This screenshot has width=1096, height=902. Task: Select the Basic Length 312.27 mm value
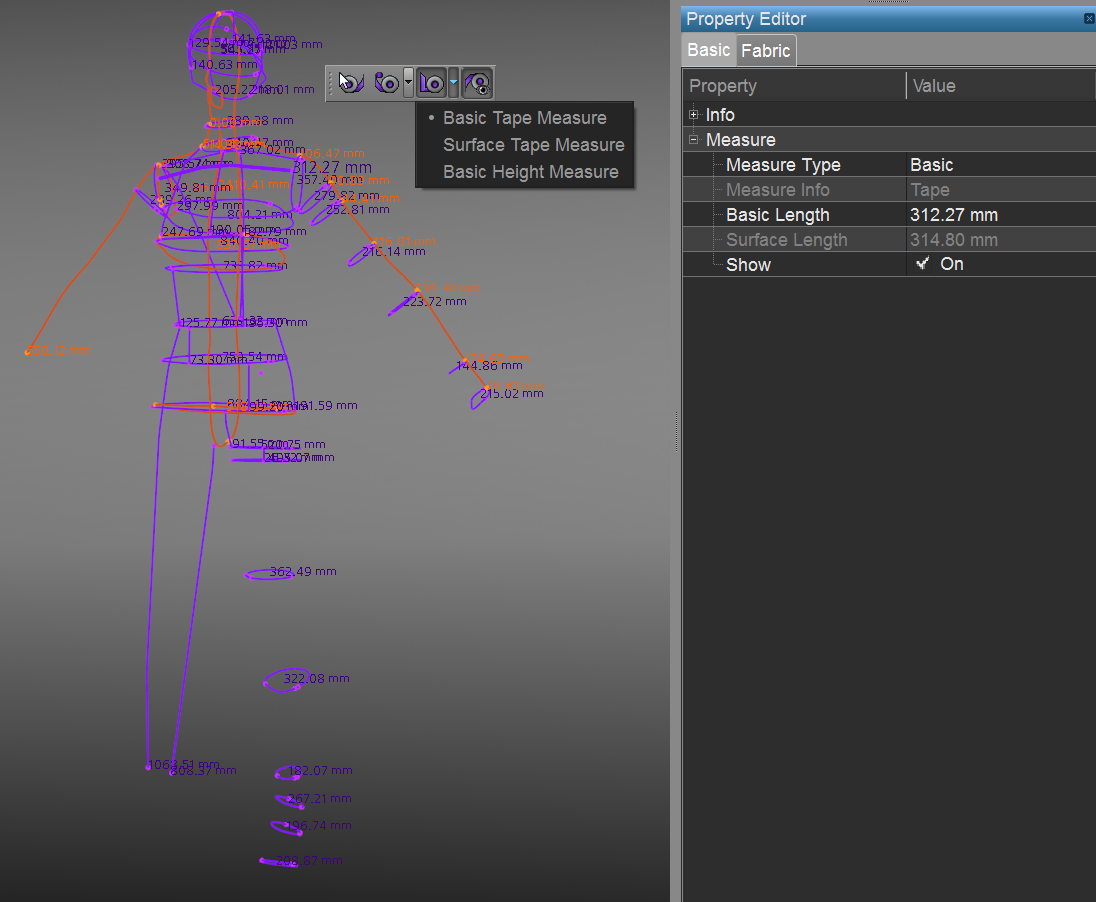pos(1000,215)
